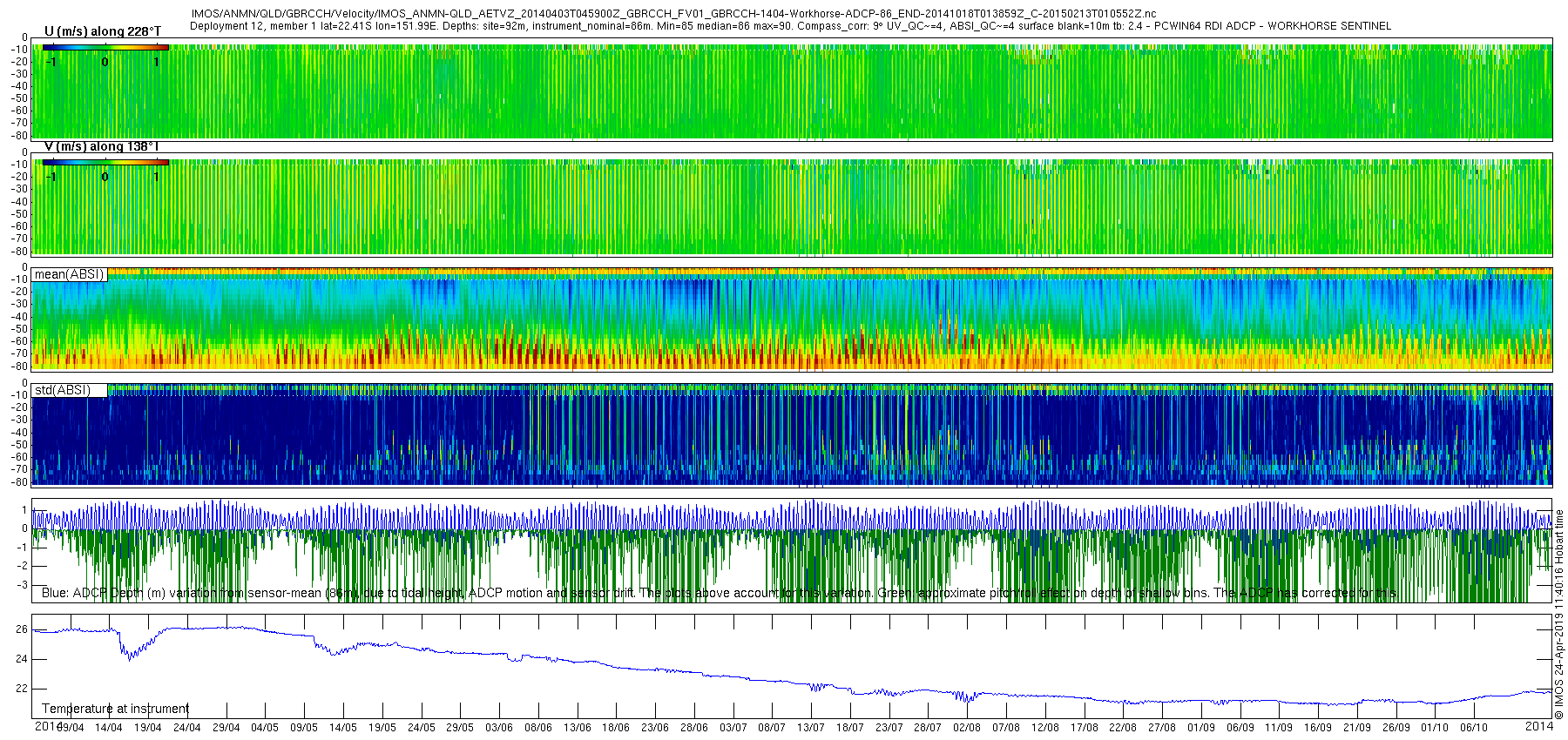The image size is (1568, 740).
Task: Click the 01/10 date tick label
Action: coord(1435,728)
